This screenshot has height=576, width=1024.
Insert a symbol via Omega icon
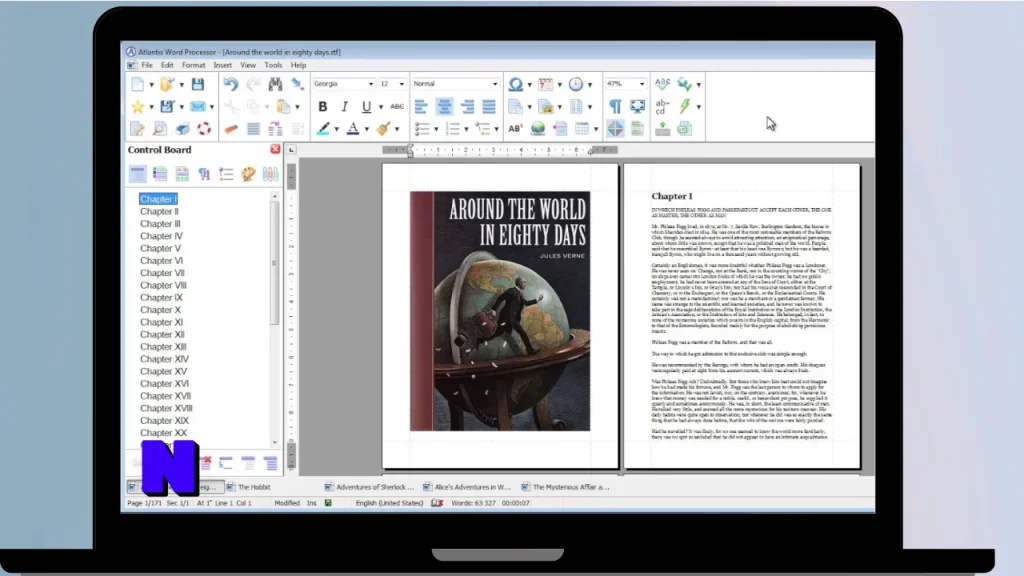coord(516,84)
